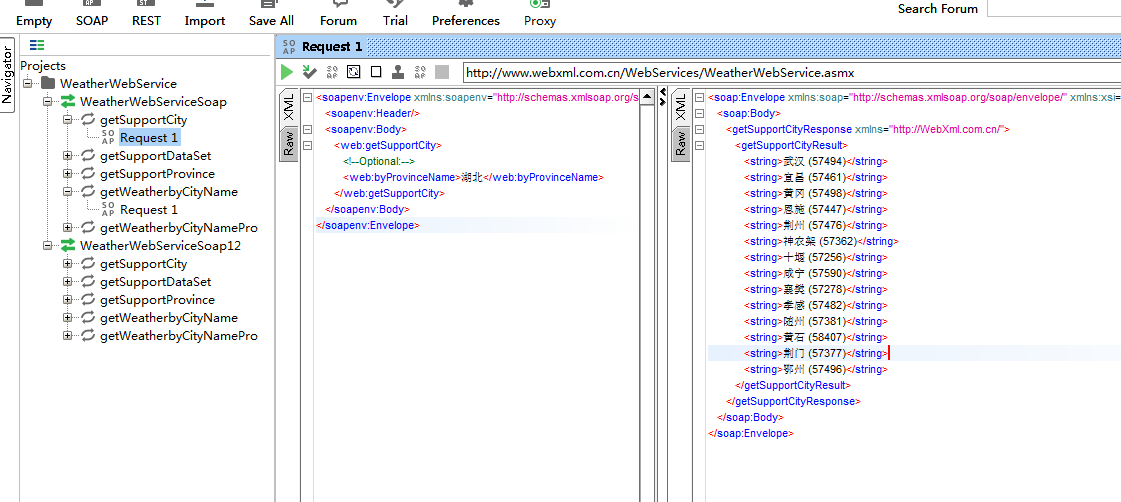Click the SOAP icon next to the checkmark icon
The width and height of the screenshot is (1121, 502).
[332, 72]
